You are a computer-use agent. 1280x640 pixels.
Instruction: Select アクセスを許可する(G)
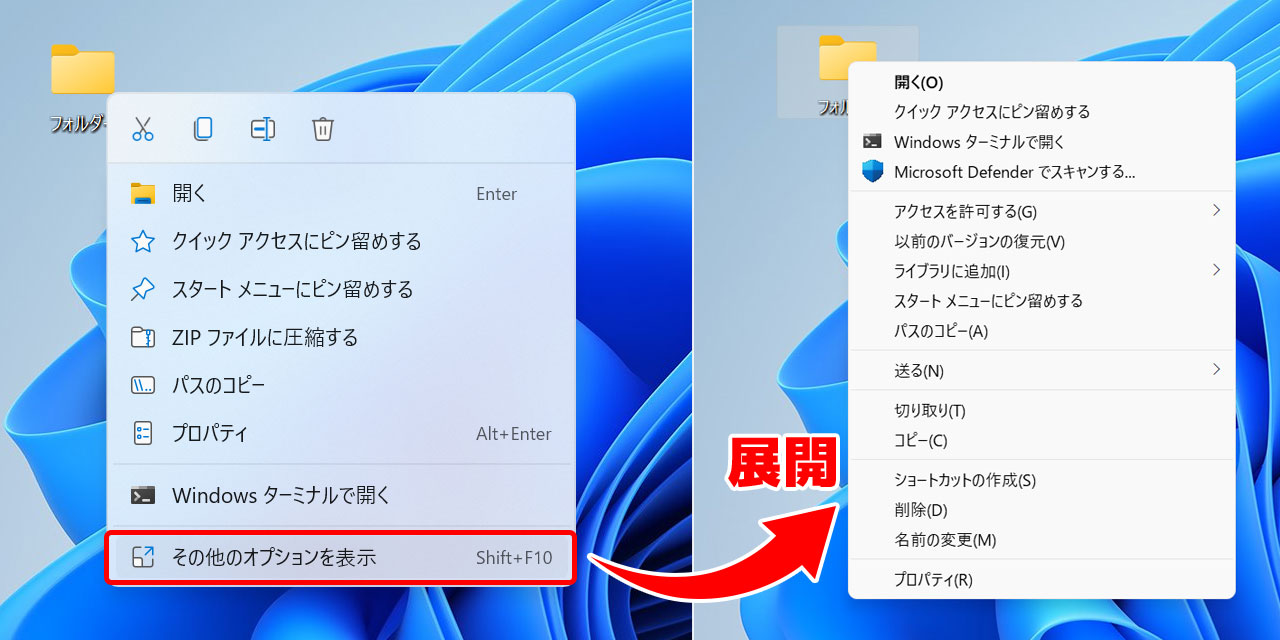[1042, 211]
